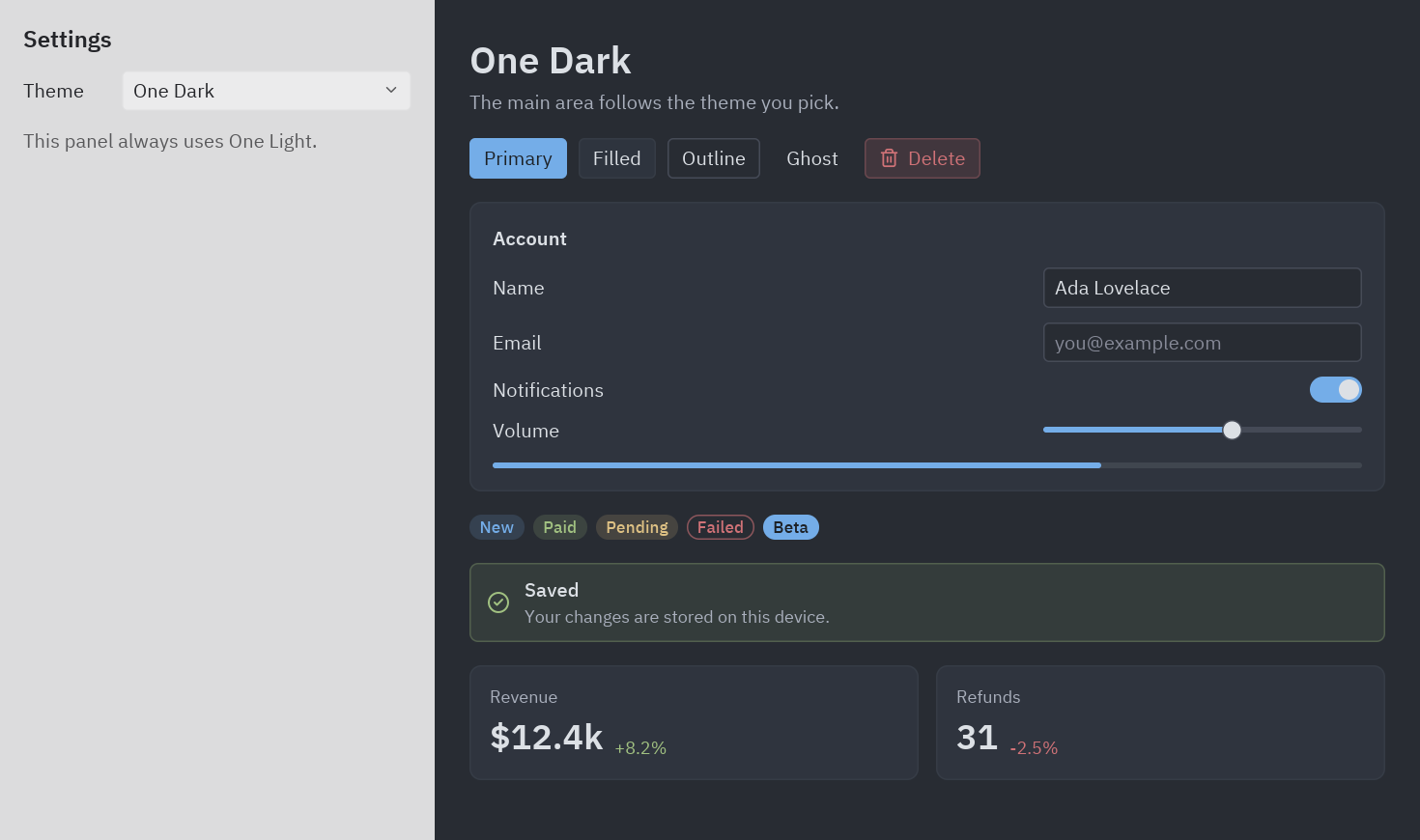Click the Paid badge
This screenshot has width=1420, height=840.
[x=559, y=527]
